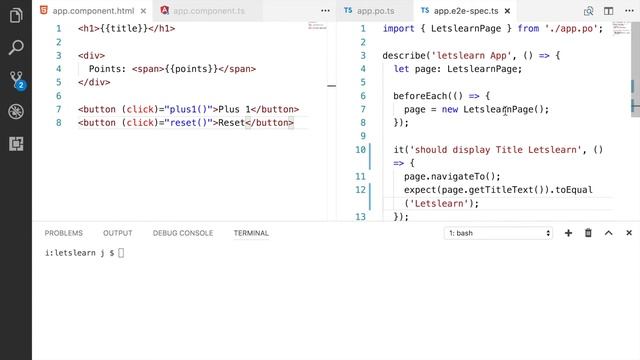The width and height of the screenshot is (640, 360).
Task: Show the PROBLEMS panel
Action: (x=64, y=233)
